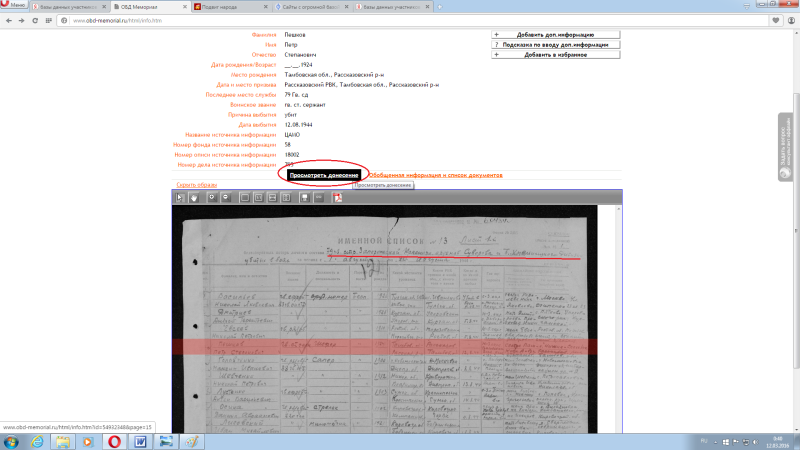Click the value '79 Гв. сд'
The height and width of the screenshot is (450, 800).
click(x=296, y=95)
